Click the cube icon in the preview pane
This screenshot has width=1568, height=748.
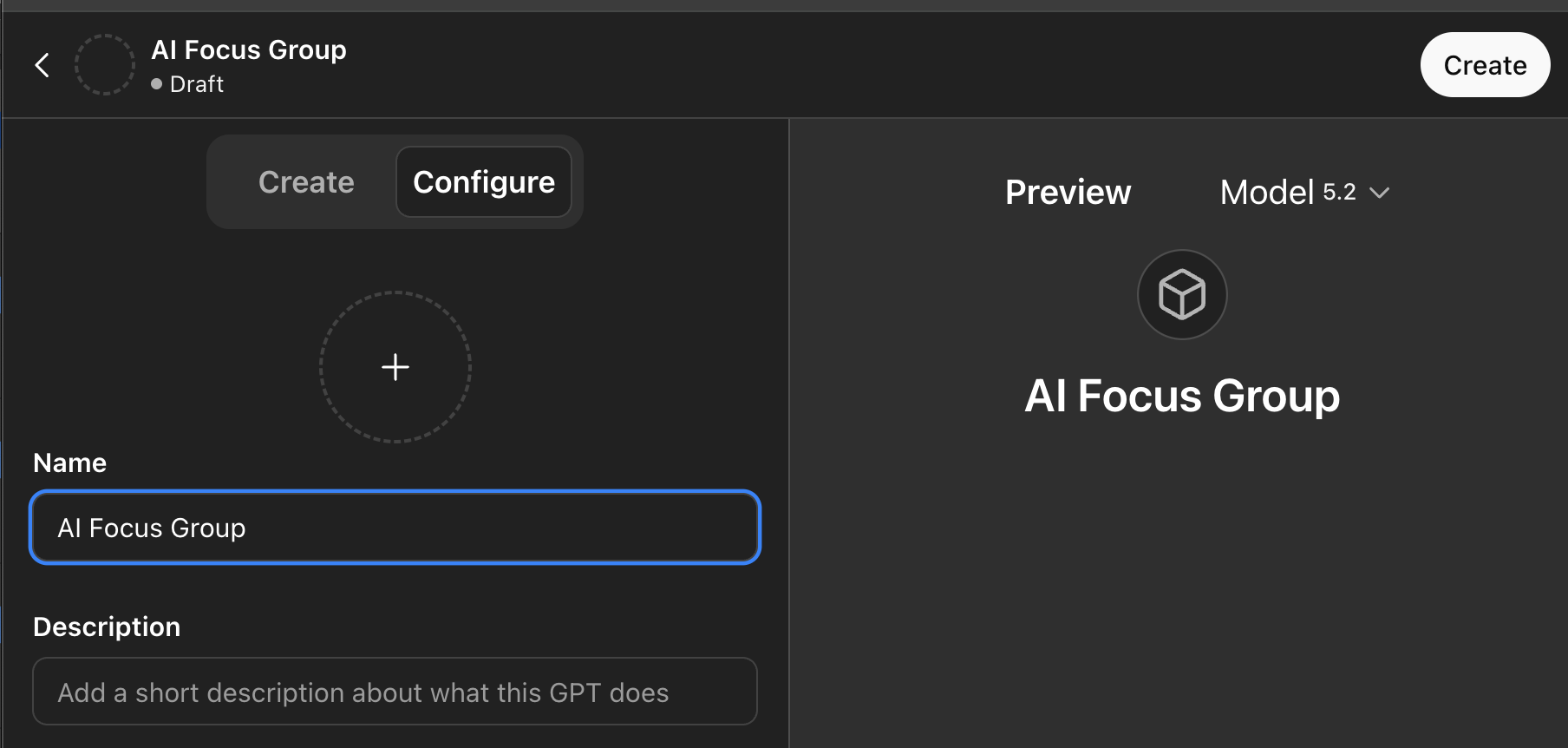1182,295
